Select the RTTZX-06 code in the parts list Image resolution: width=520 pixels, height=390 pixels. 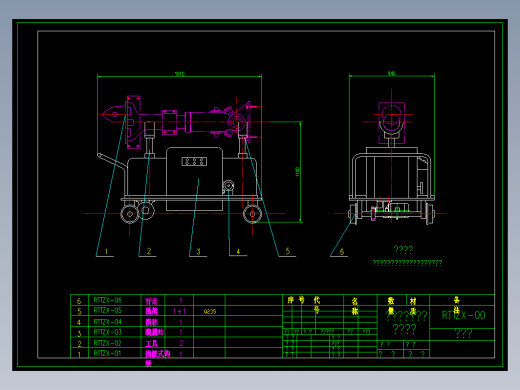pos(108,300)
